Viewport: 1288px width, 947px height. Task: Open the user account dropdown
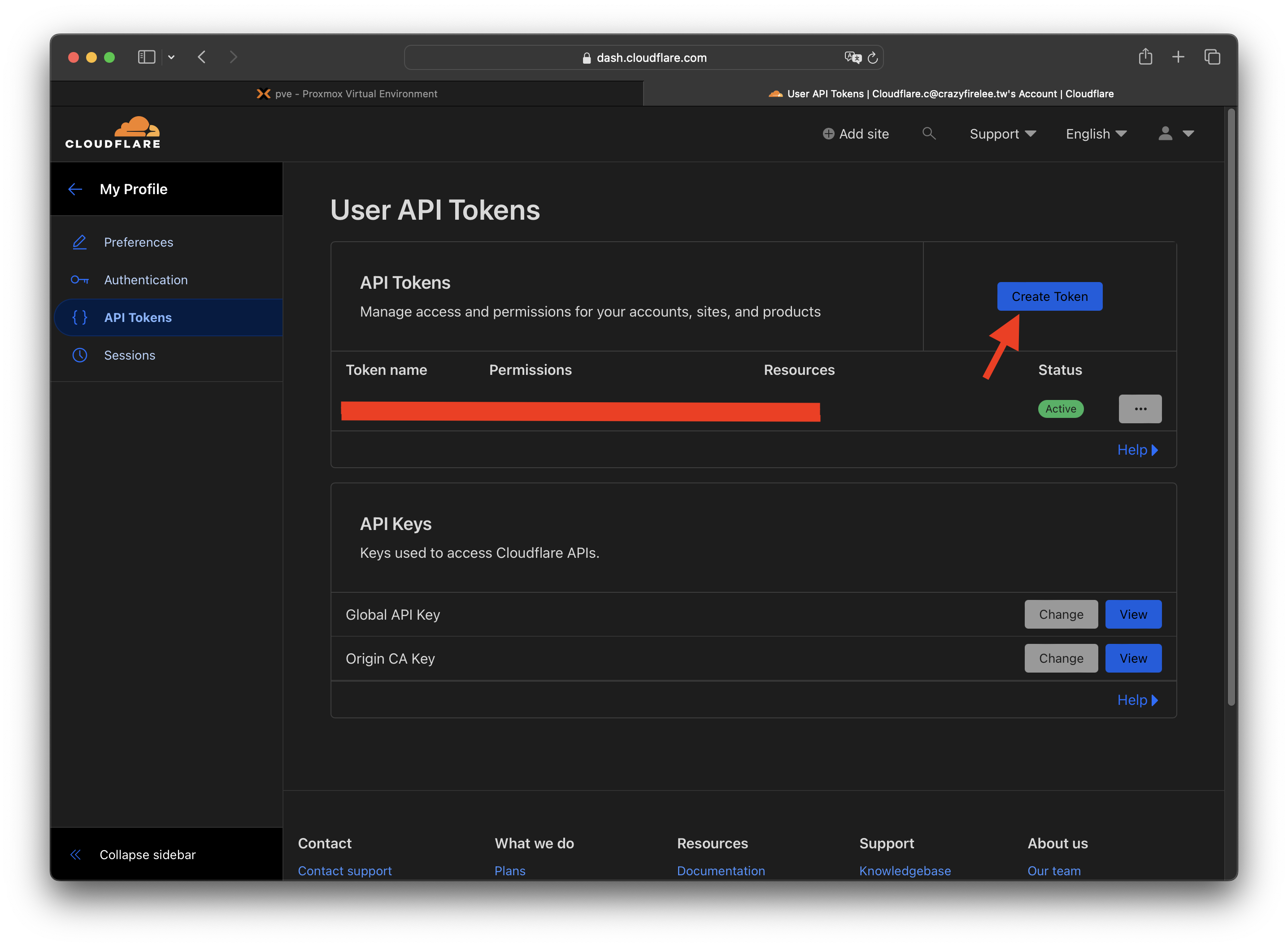click(1175, 134)
